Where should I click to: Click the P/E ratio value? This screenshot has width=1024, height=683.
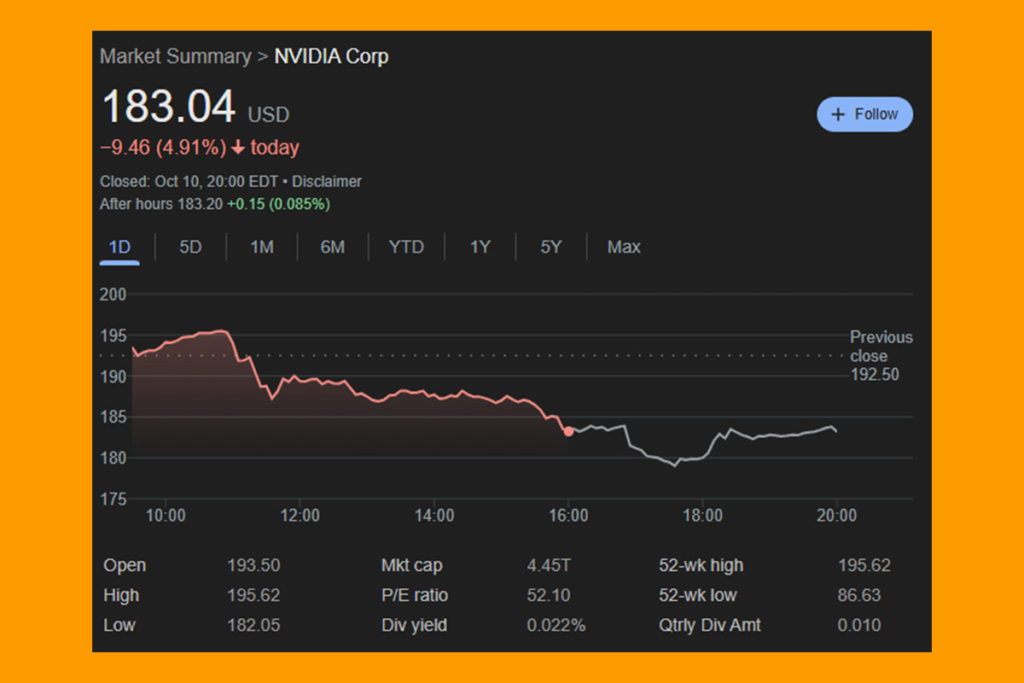point(548,595)
